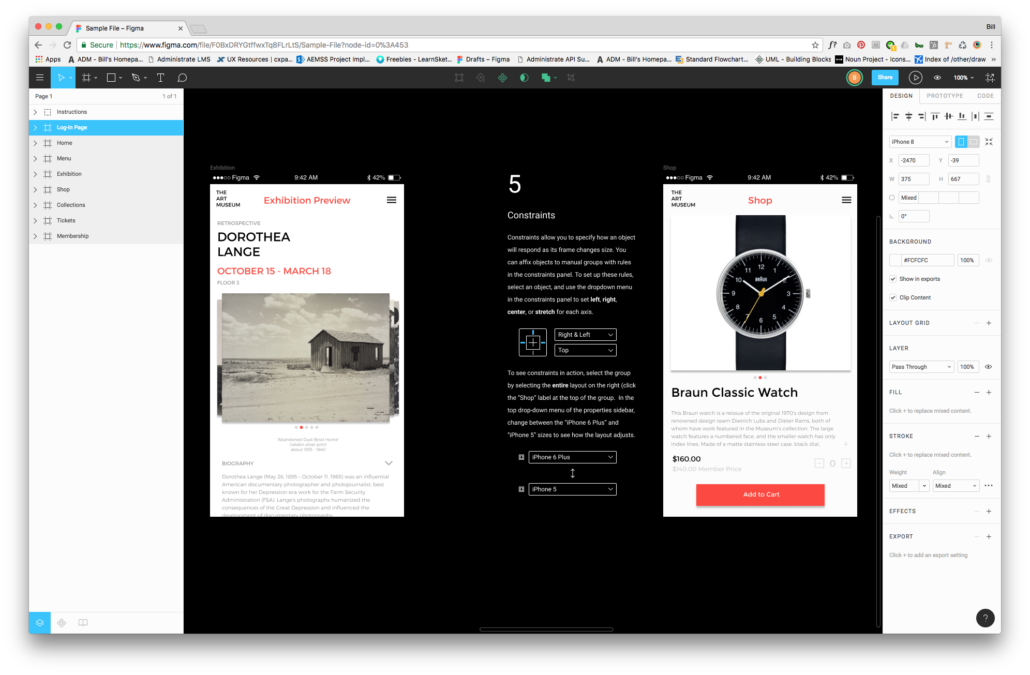1030x675 pixels.
Task: Expand the Instructions layer
Action: (35, 112)
